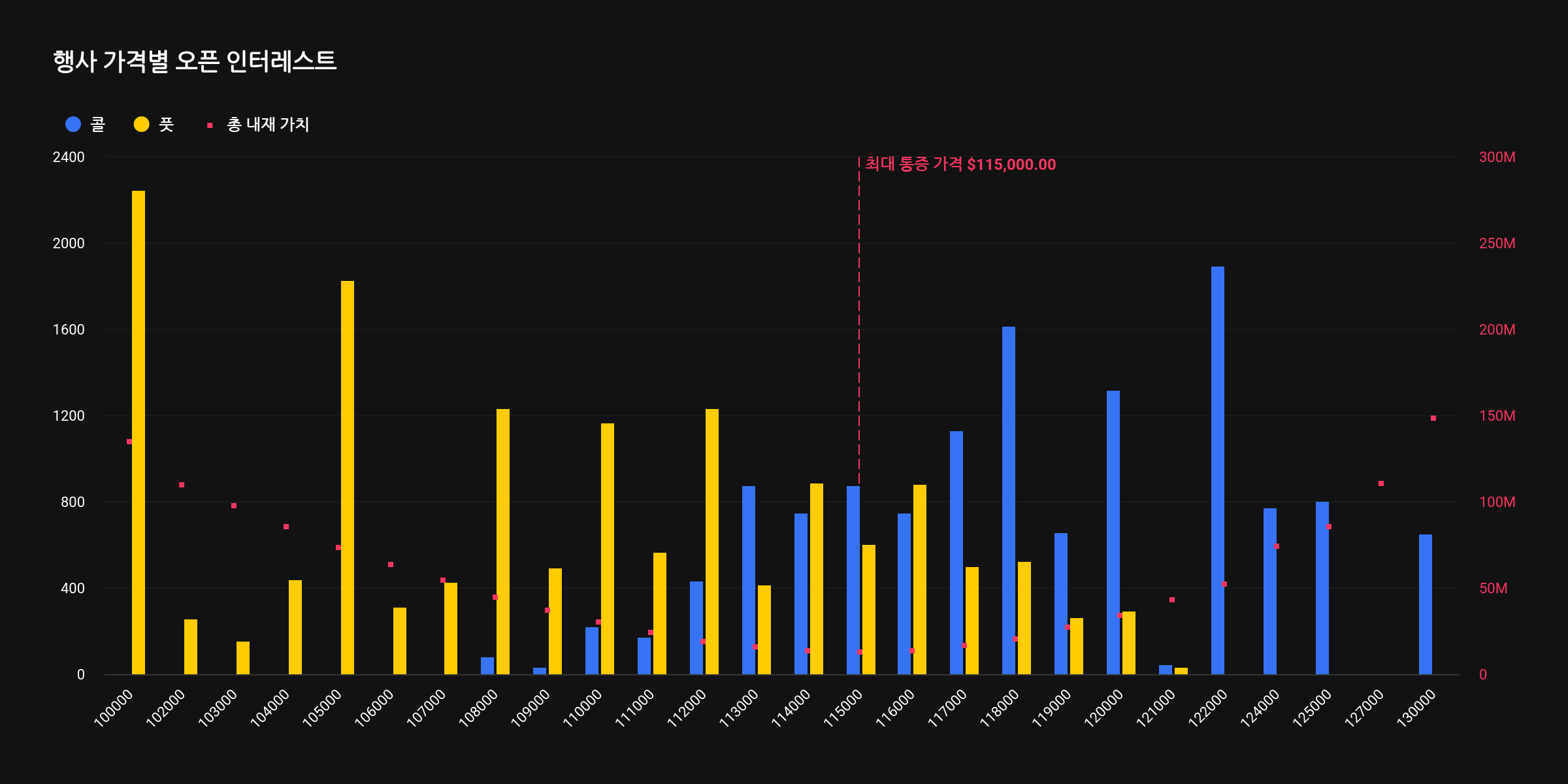The image size is (1568, 784).
Task: Click the blue call bar at 118000
Action: (x=1009, y=500)
